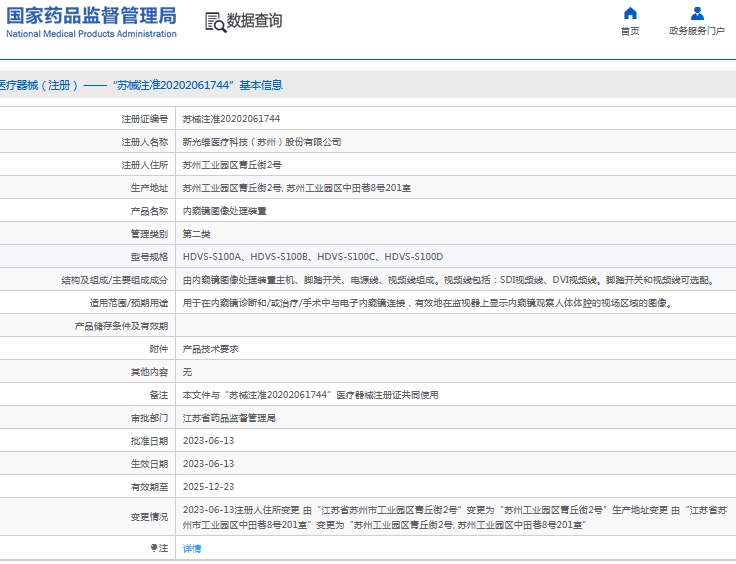Click the 型号规格 label
Screen dimensions: 736x564
[149, 257]
